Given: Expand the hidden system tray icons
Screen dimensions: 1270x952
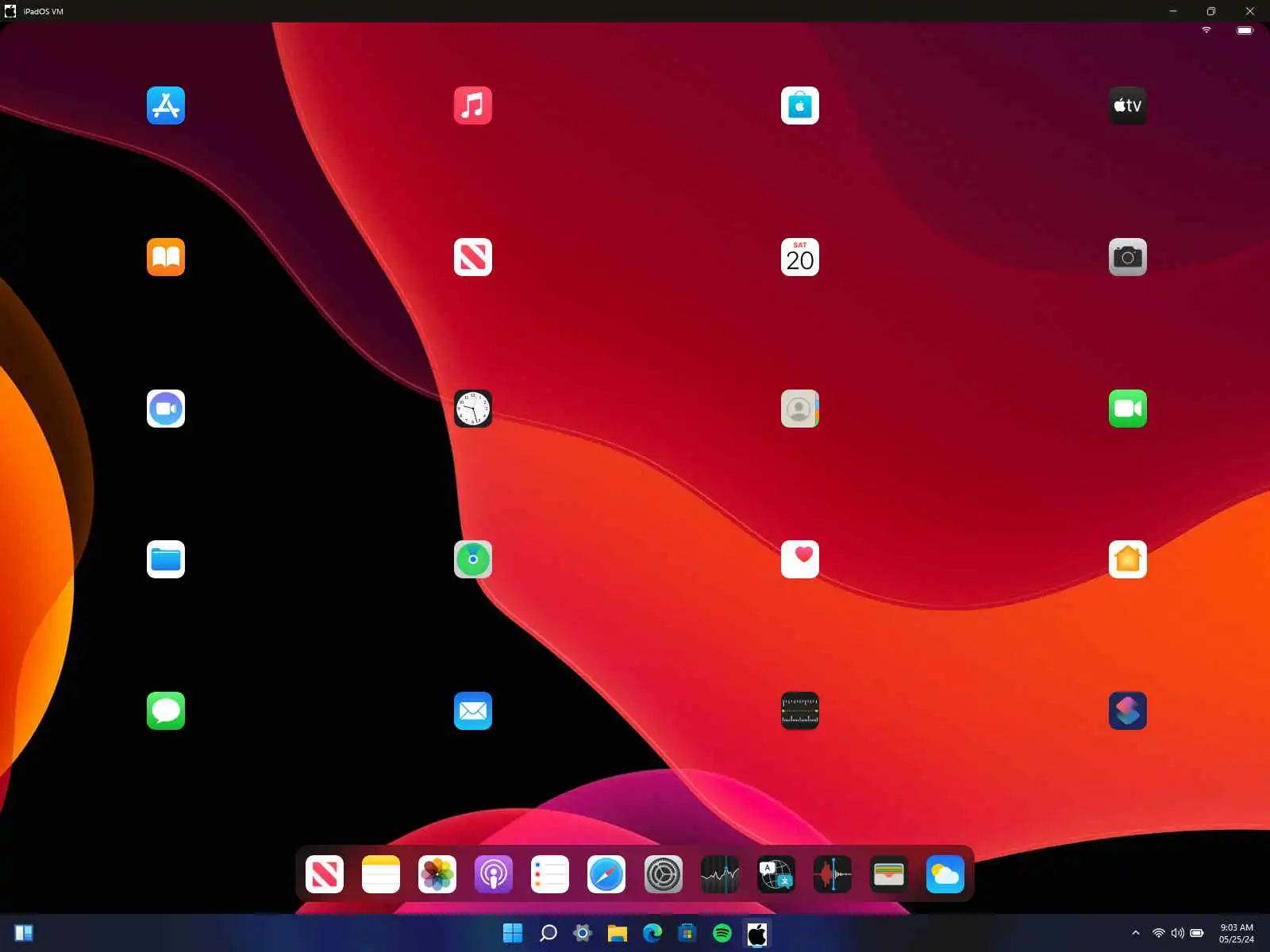Looking at the screenshot, I should tap(1136, 933).
